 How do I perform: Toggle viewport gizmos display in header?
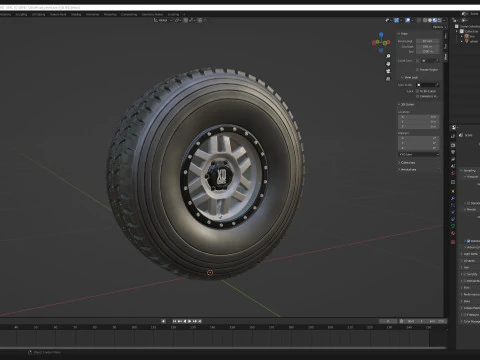[x=396, y=20]
